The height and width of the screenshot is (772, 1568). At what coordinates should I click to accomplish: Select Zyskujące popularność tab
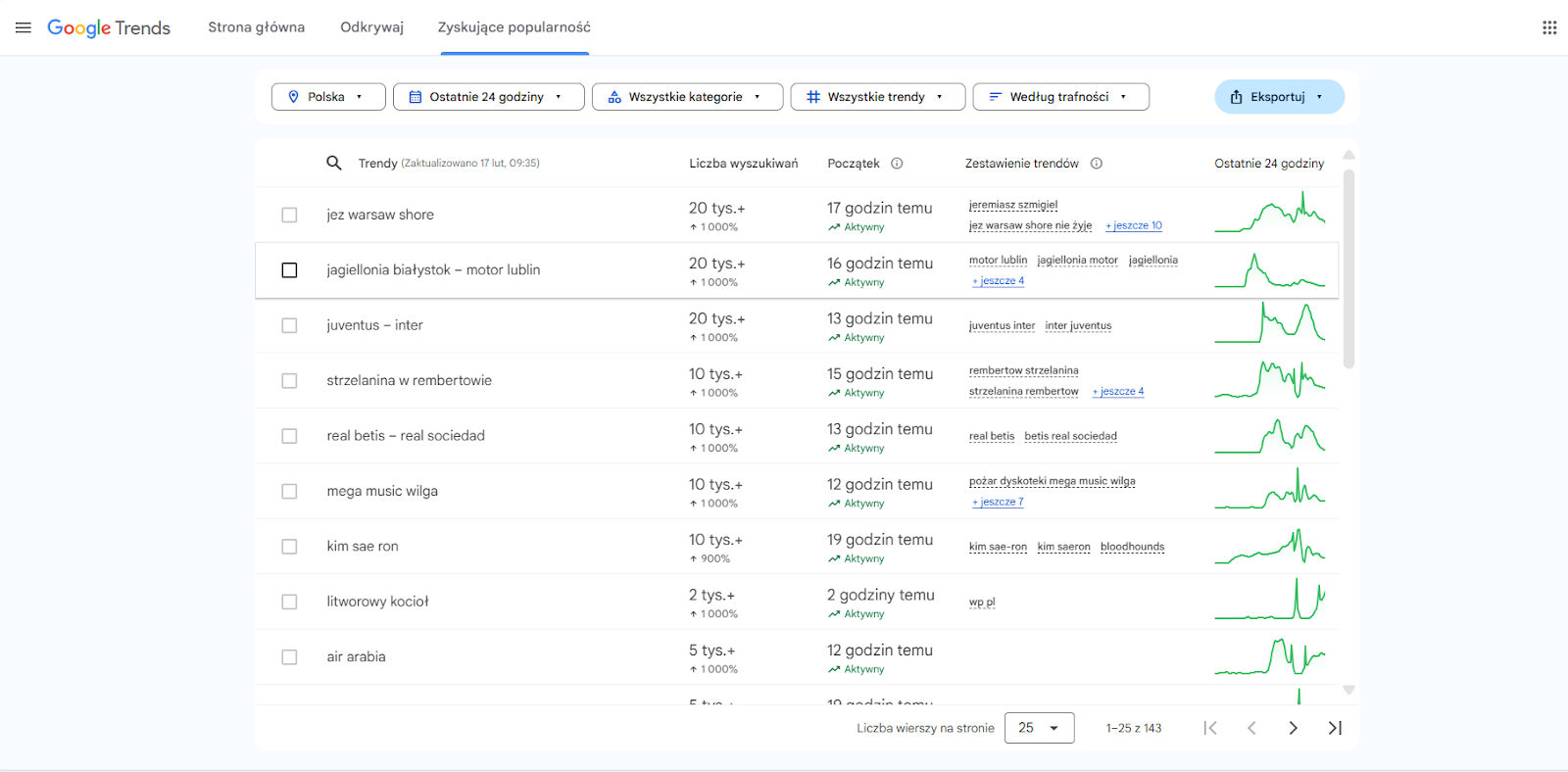pyautogui.click(x=514, y=27)
